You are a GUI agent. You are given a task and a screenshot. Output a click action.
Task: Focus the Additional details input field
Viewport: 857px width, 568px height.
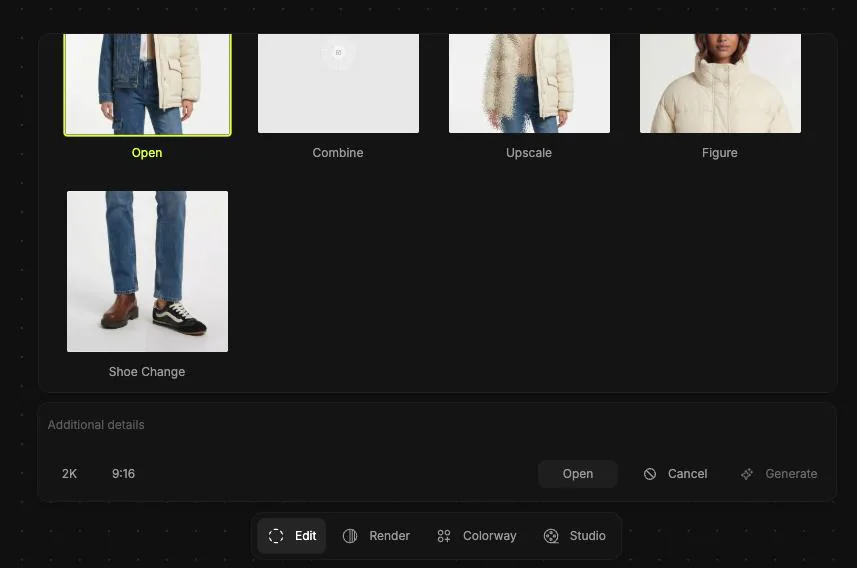[x=436, y=425]
